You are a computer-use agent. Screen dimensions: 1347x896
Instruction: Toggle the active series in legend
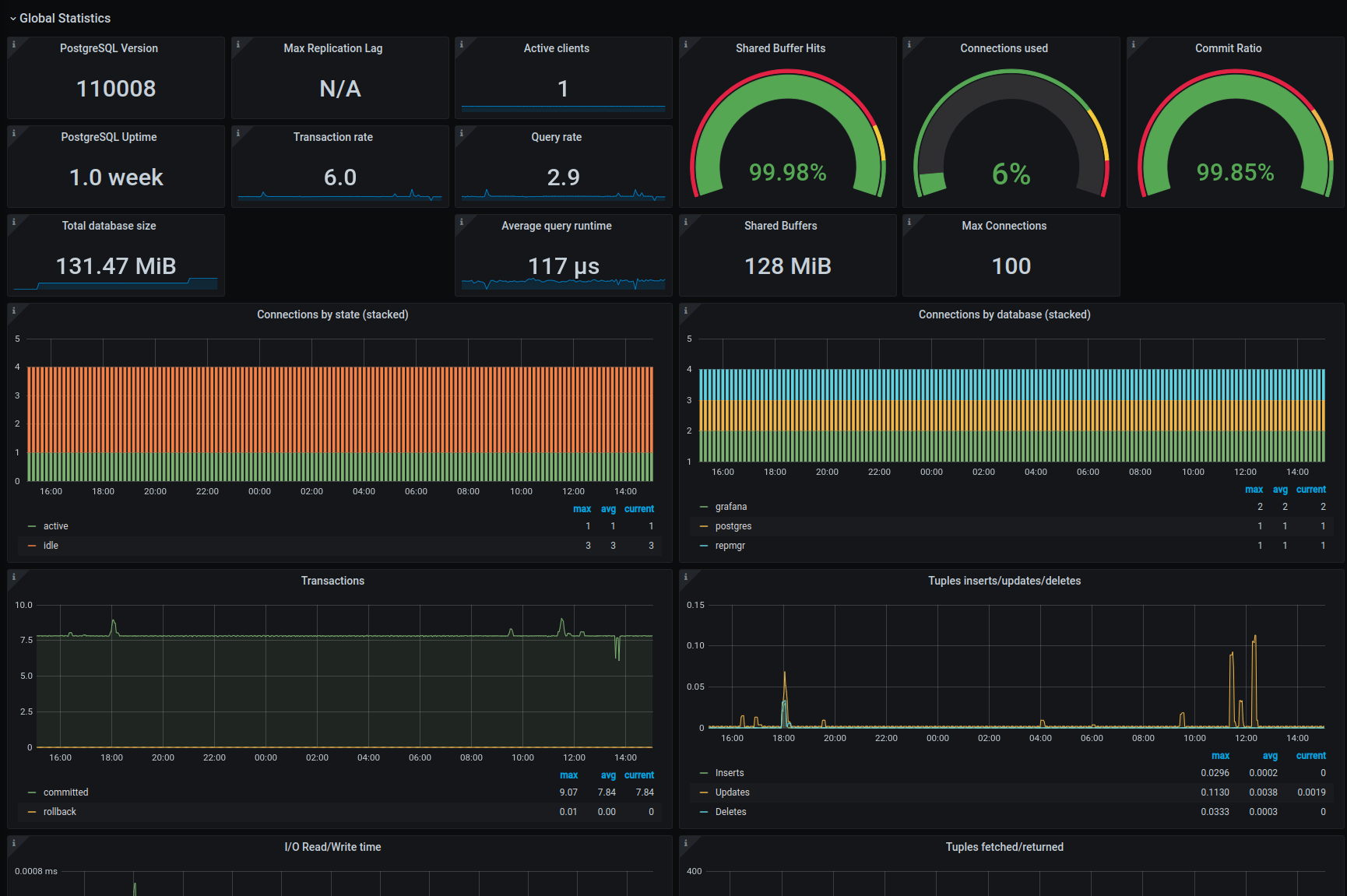(56, 526)
